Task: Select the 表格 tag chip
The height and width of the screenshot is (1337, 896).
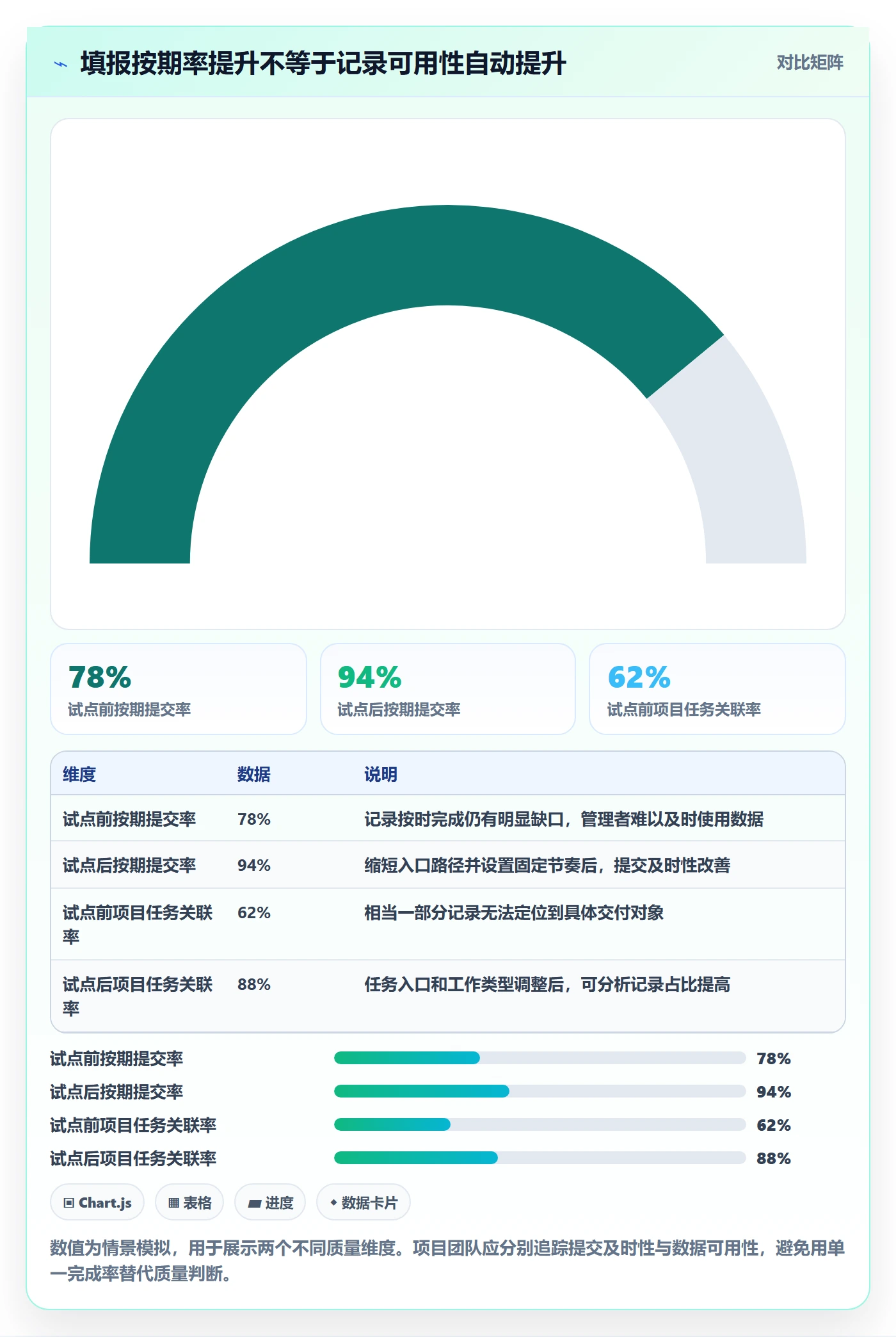Action: [x=189, y=1203]
